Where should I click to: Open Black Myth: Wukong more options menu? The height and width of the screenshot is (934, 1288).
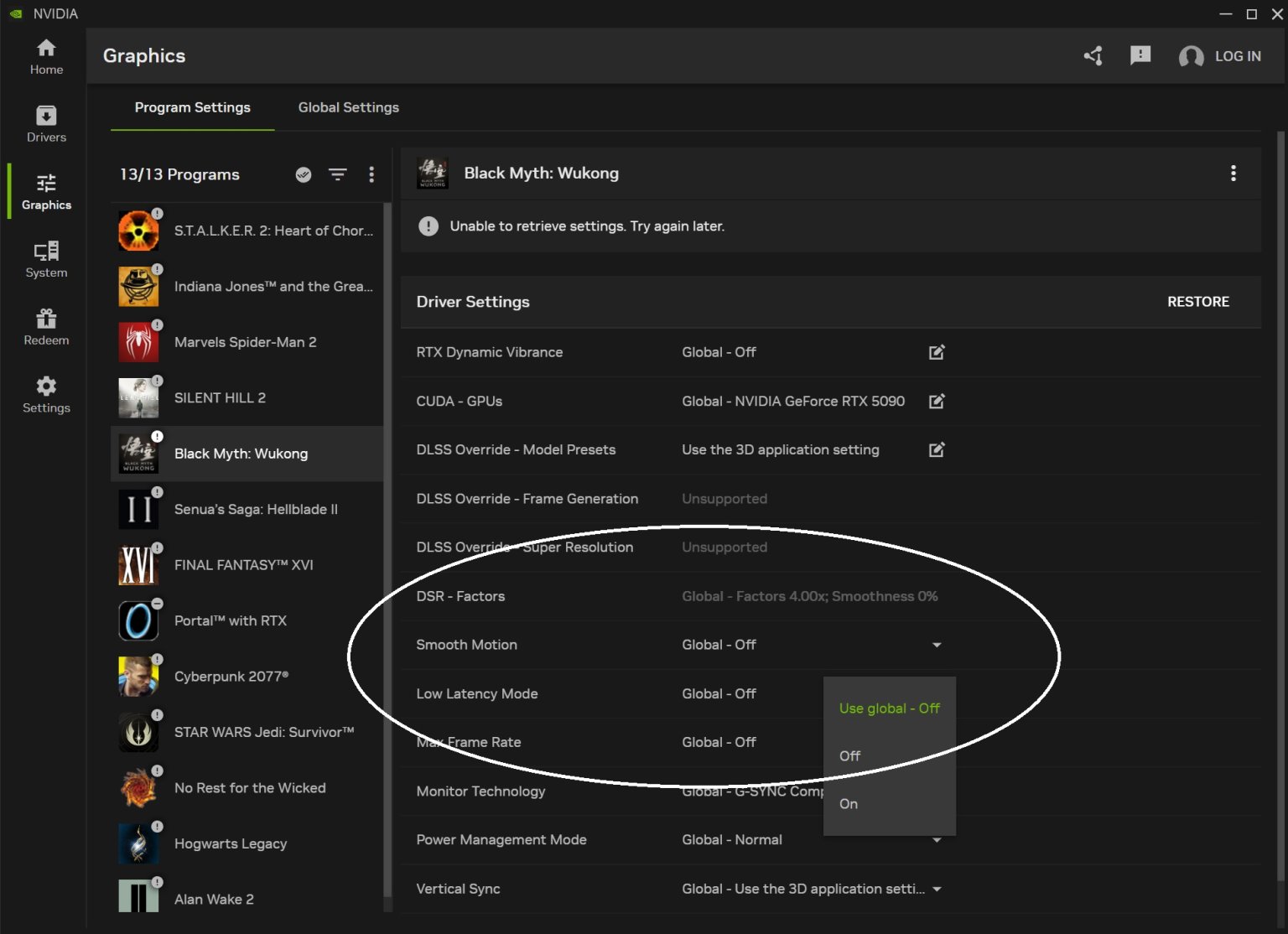[x=1233, y=174]
